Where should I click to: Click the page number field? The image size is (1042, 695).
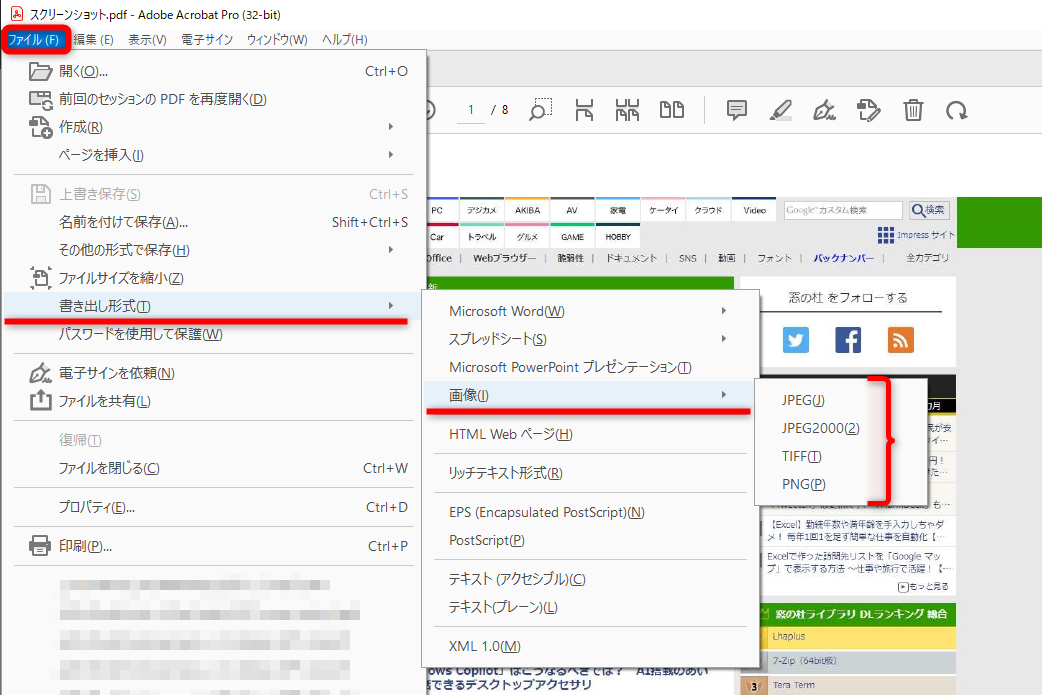pyautogui.click(x=470, y=110)
